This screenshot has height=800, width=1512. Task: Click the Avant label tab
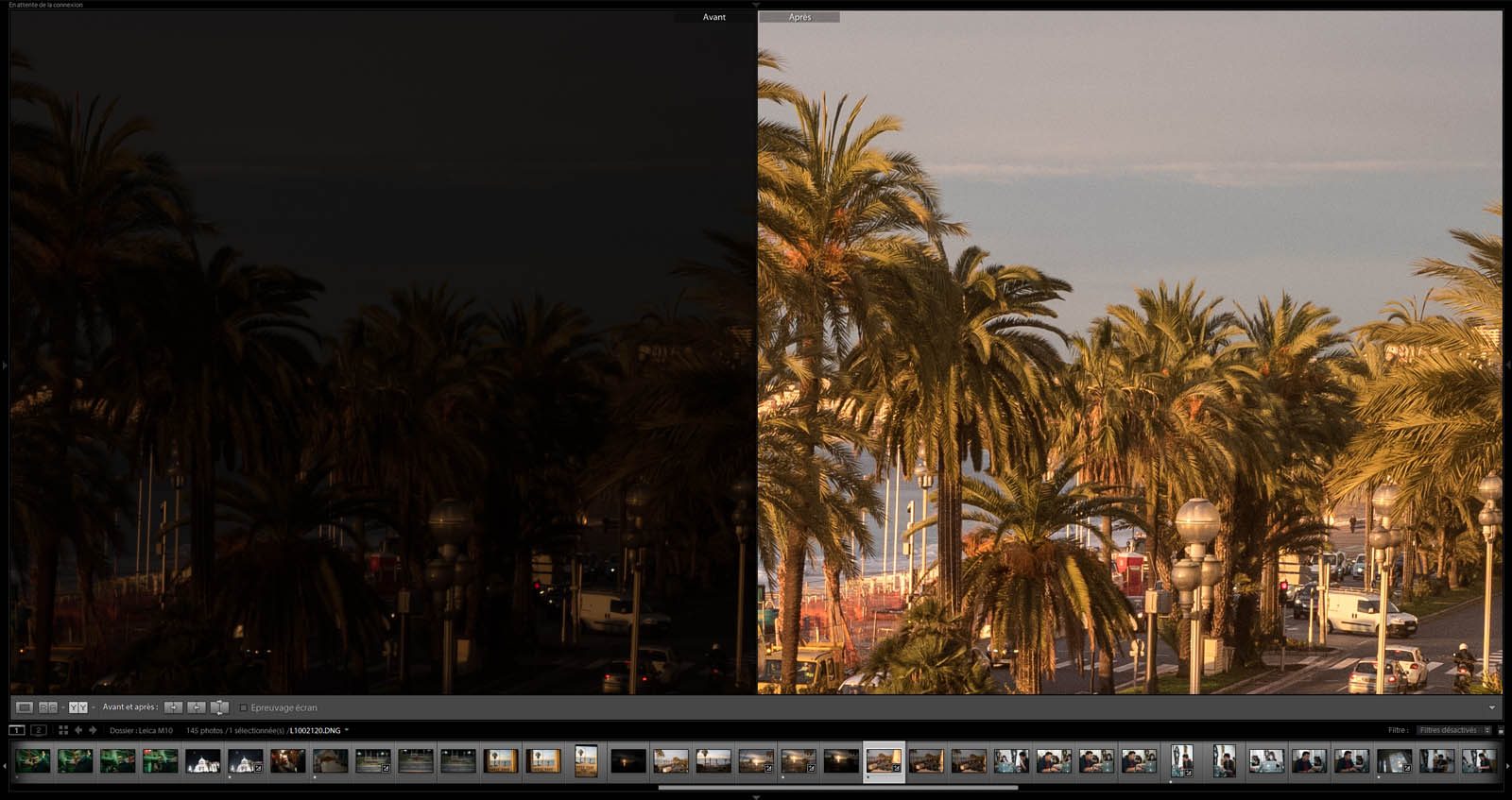pos(714,17)
